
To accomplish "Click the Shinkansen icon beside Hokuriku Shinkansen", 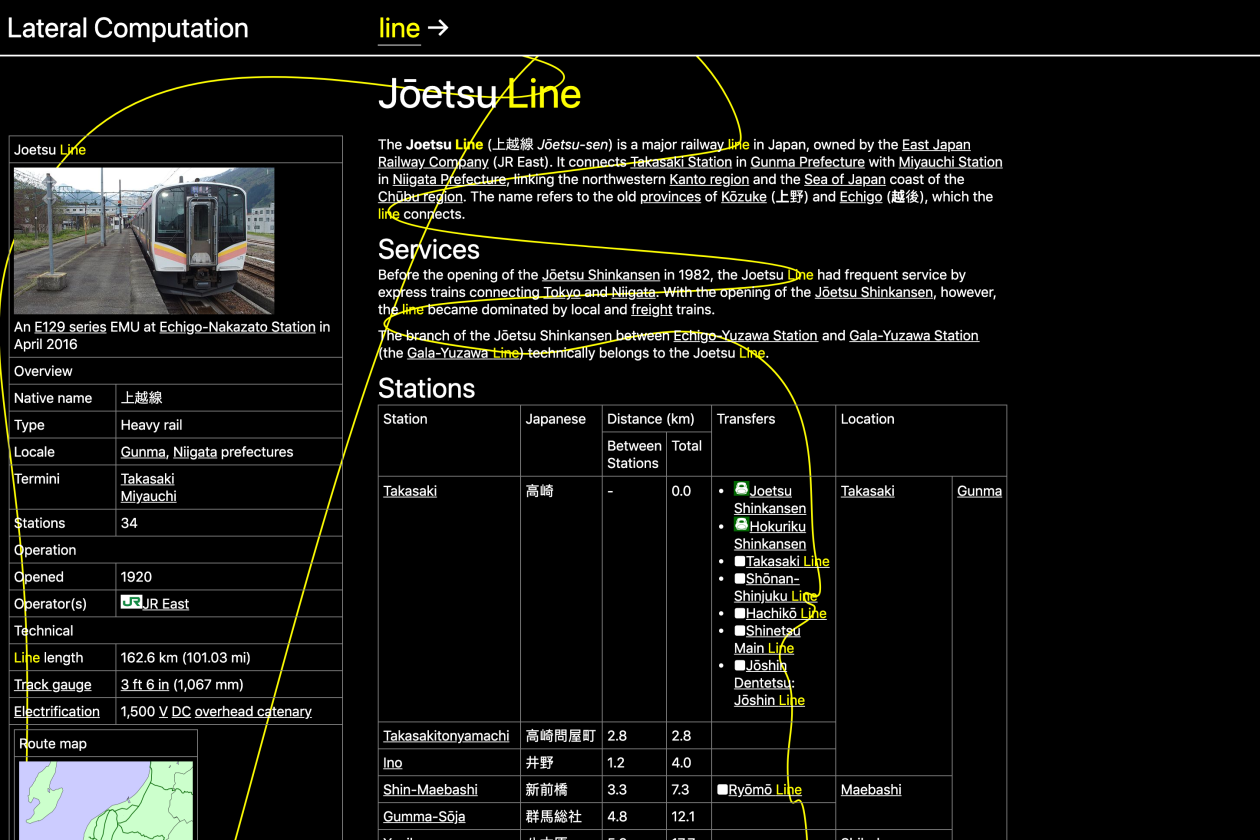I will pyautogui.click(x=741, y=524).
